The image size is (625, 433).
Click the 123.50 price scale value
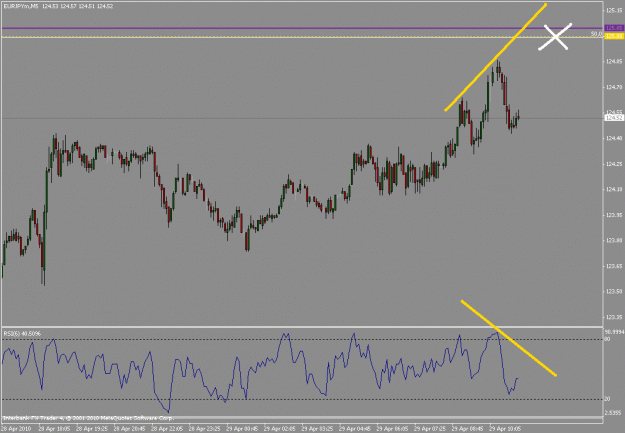click(x=614, y=291)
